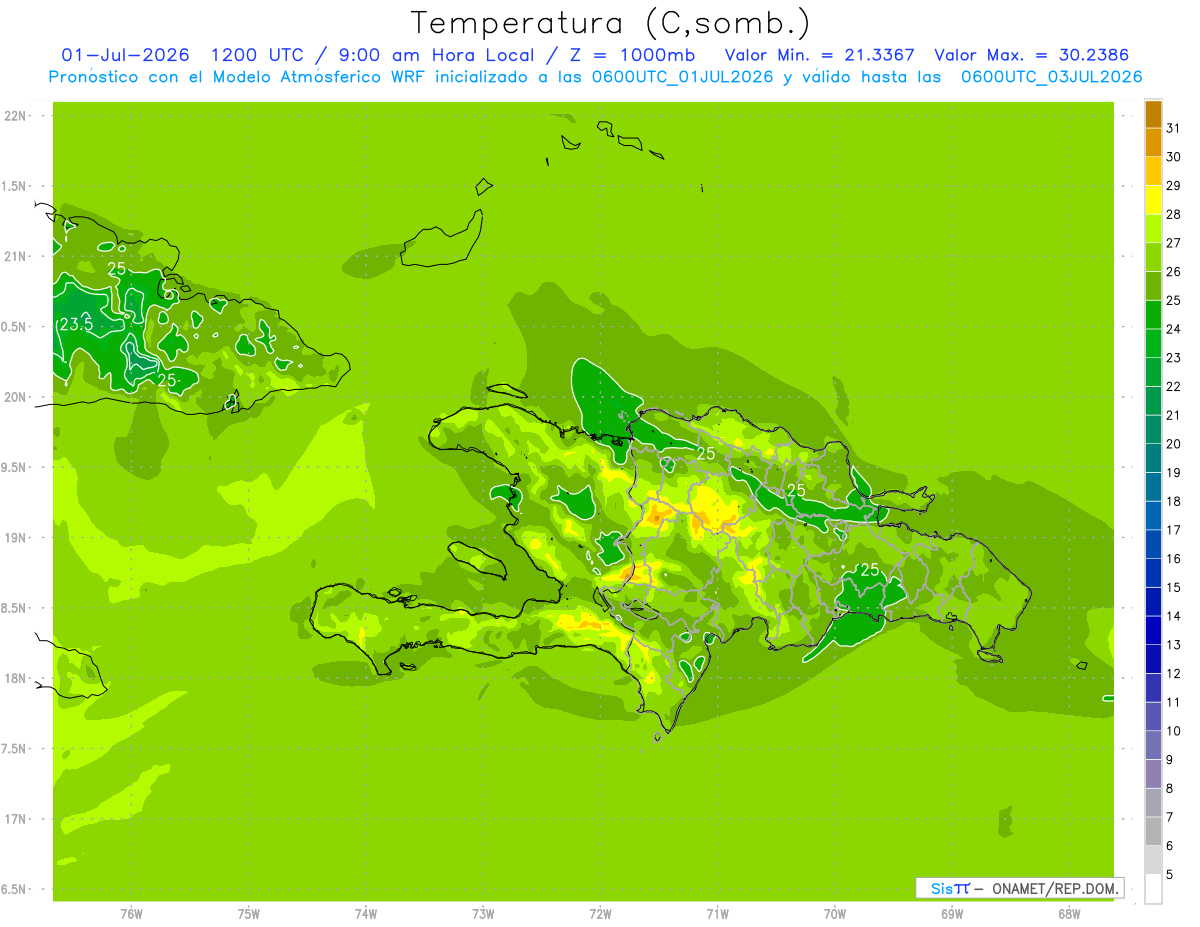Click the "74W" longitude axis label
The height and width of the screenshot is (927, 1200).
click(x=365, y=914)
